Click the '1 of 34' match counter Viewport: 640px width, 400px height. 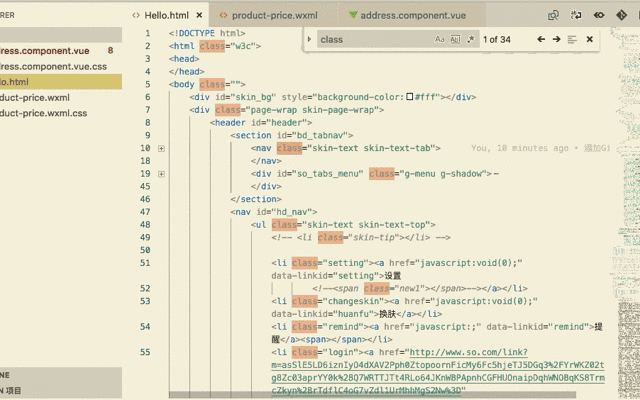coord(497,40)
